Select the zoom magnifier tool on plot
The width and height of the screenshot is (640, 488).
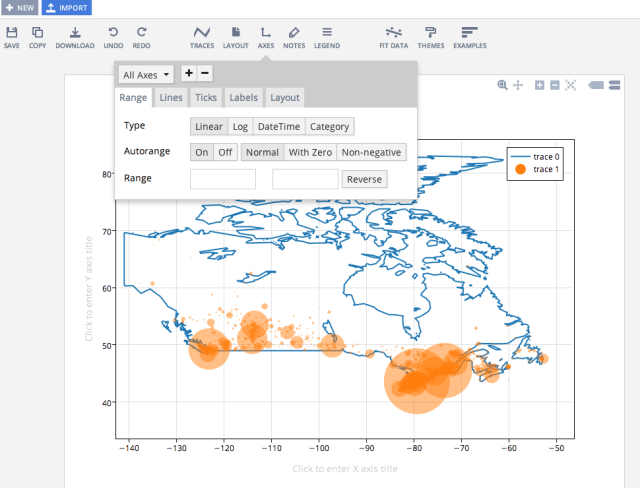tap(503, 86)
